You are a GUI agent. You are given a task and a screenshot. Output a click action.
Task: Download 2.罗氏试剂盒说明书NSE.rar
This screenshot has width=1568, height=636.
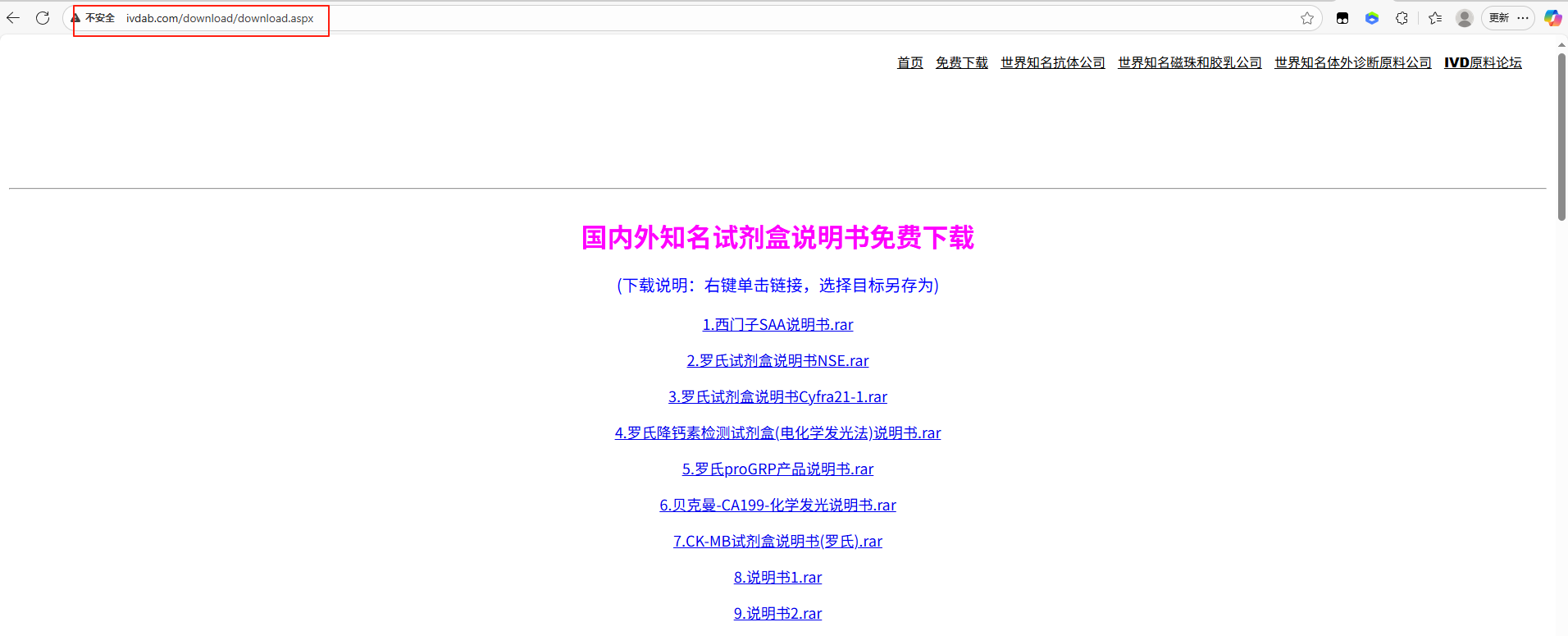tap(777, 361)
